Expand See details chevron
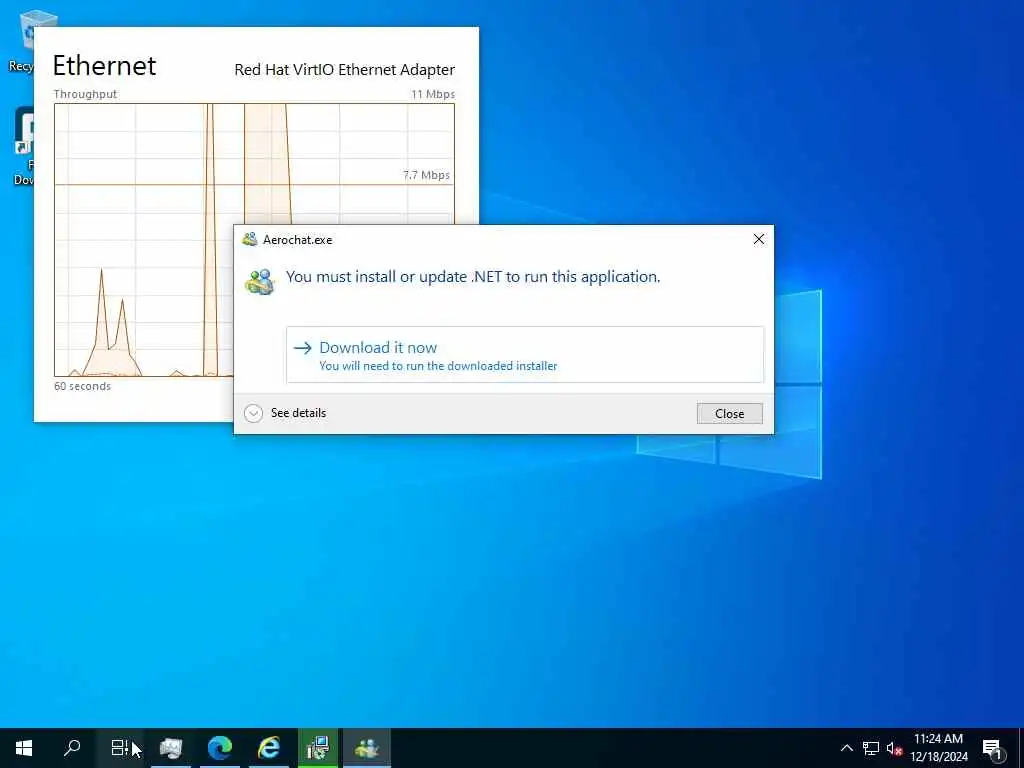Viewport: 1024px width, 768px height. coord(253,413)
